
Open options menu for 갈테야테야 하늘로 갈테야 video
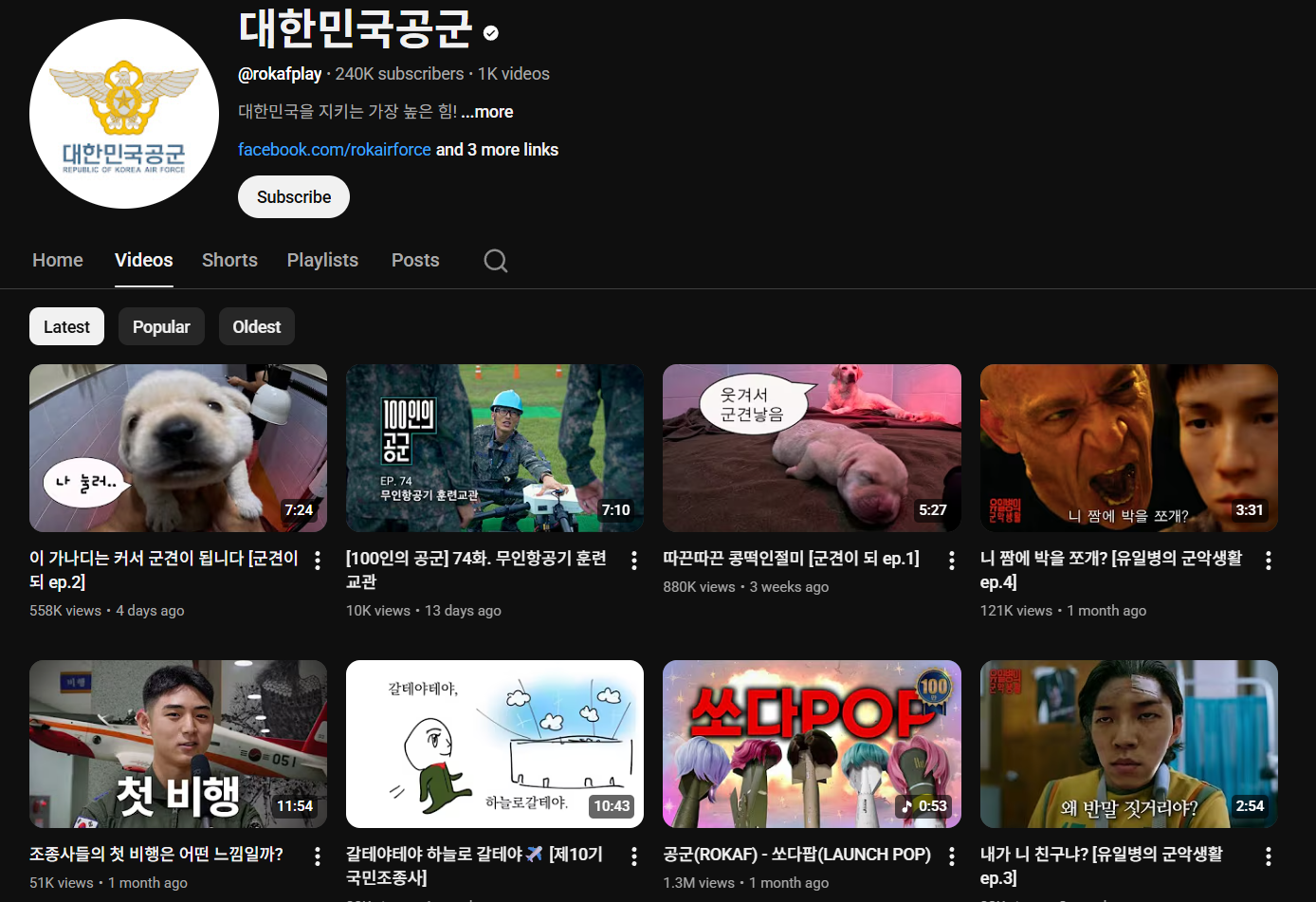[634, 856]
